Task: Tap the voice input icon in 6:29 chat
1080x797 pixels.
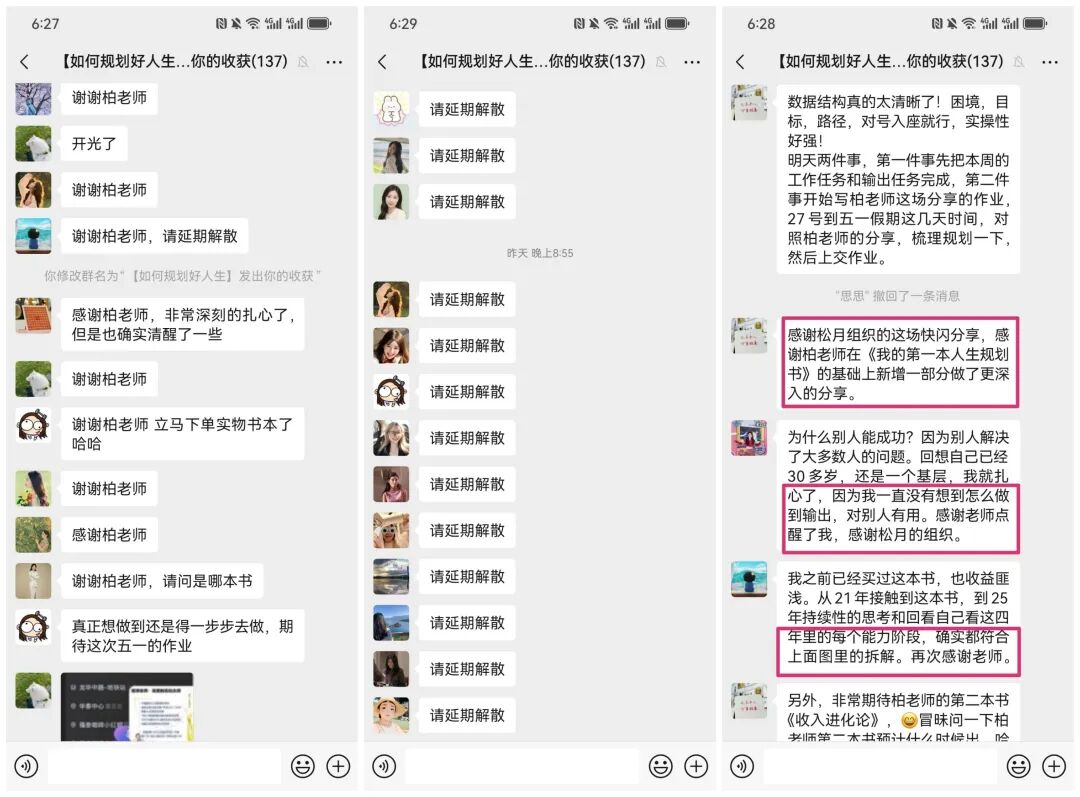Action: pos(384,766)
